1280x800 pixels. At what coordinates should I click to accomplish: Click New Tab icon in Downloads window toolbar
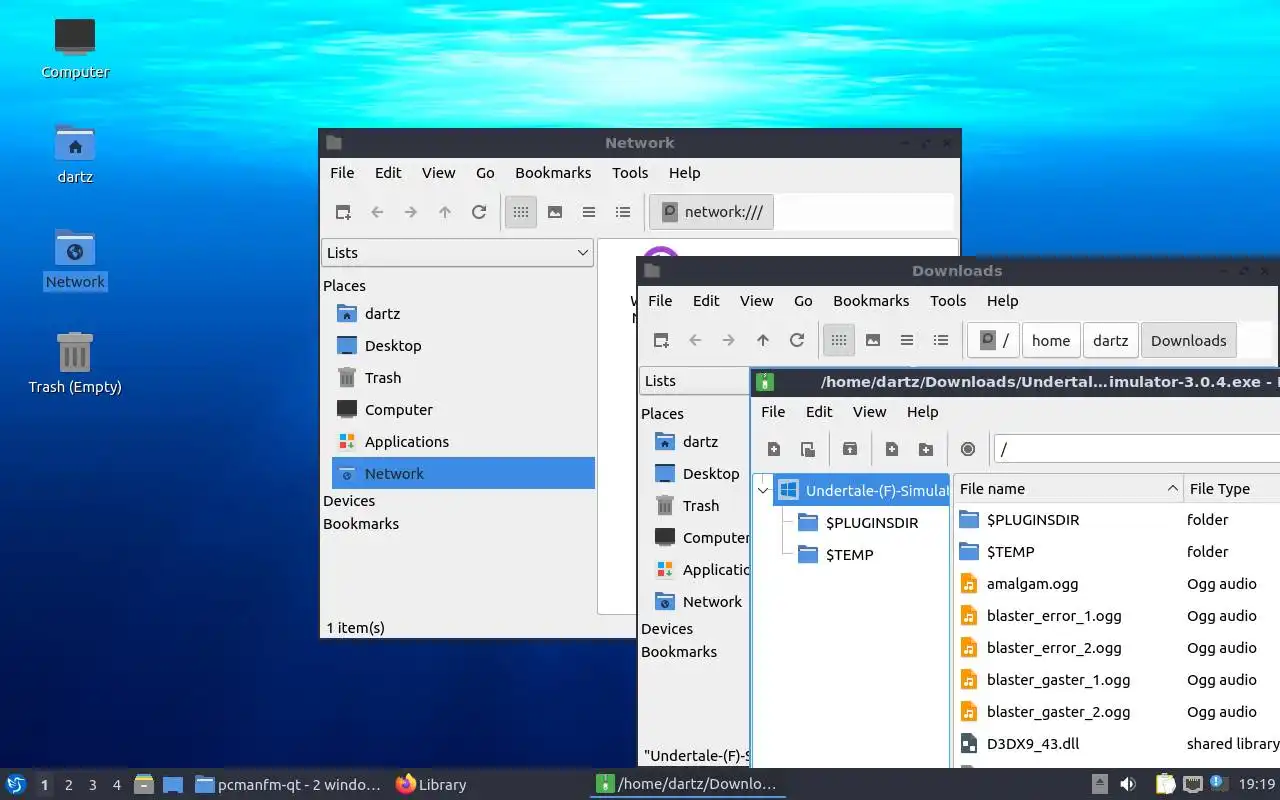661,340
